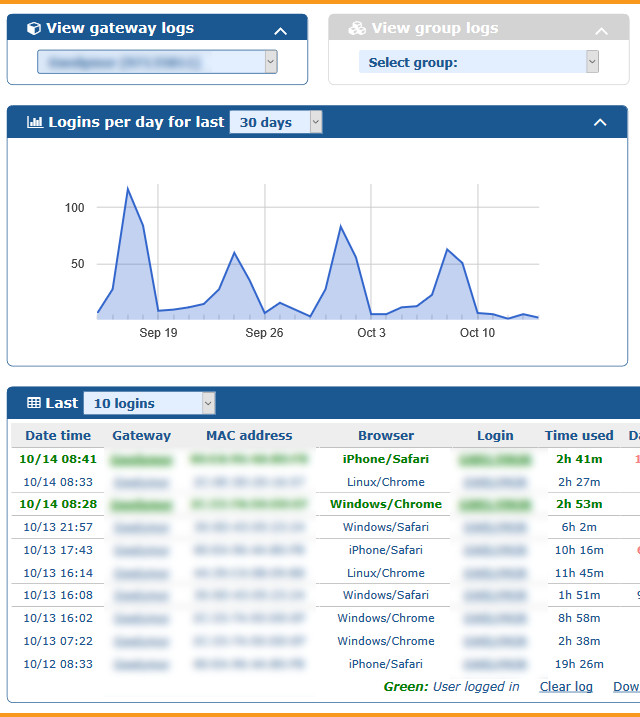
Task: Collapse the Logins per day chart panel
Action: pos(600,122)
